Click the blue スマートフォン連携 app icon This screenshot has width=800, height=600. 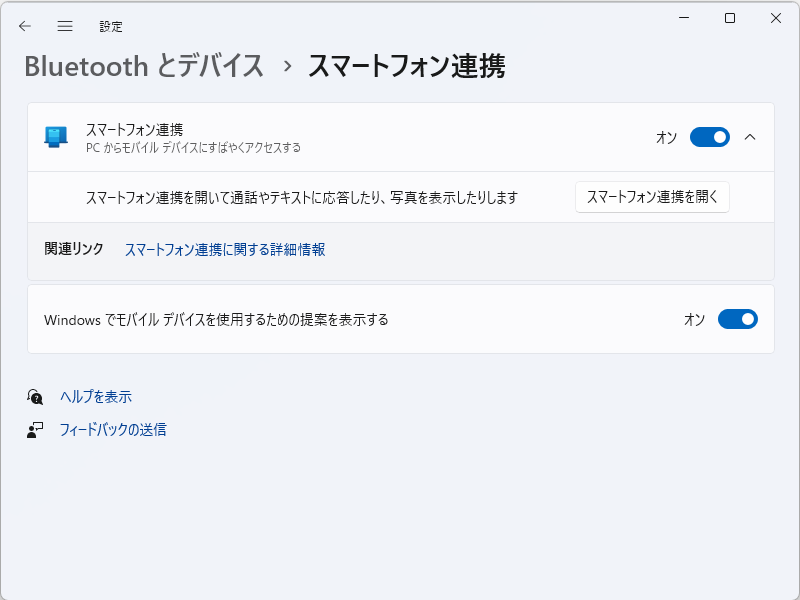[53, 136]
